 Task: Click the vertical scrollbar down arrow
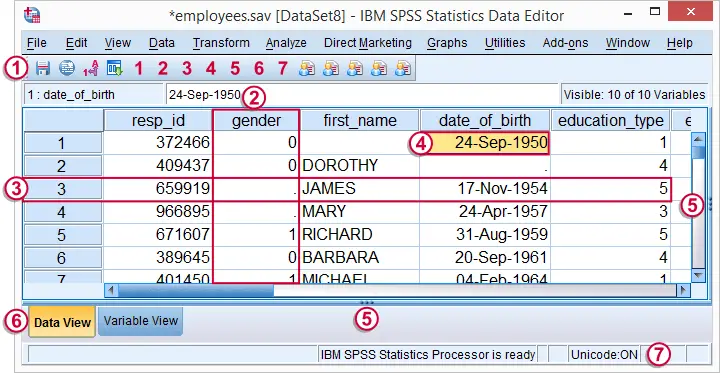click(x=698, y=275)
